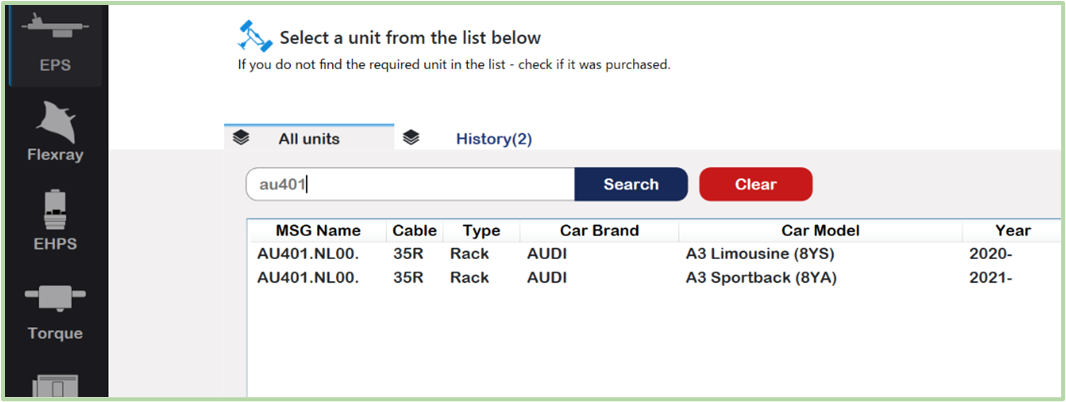Image resolution: width=1066 pixels, height=402 pixels.
Task: Click the layers icon next to All units
Action: 241,138
